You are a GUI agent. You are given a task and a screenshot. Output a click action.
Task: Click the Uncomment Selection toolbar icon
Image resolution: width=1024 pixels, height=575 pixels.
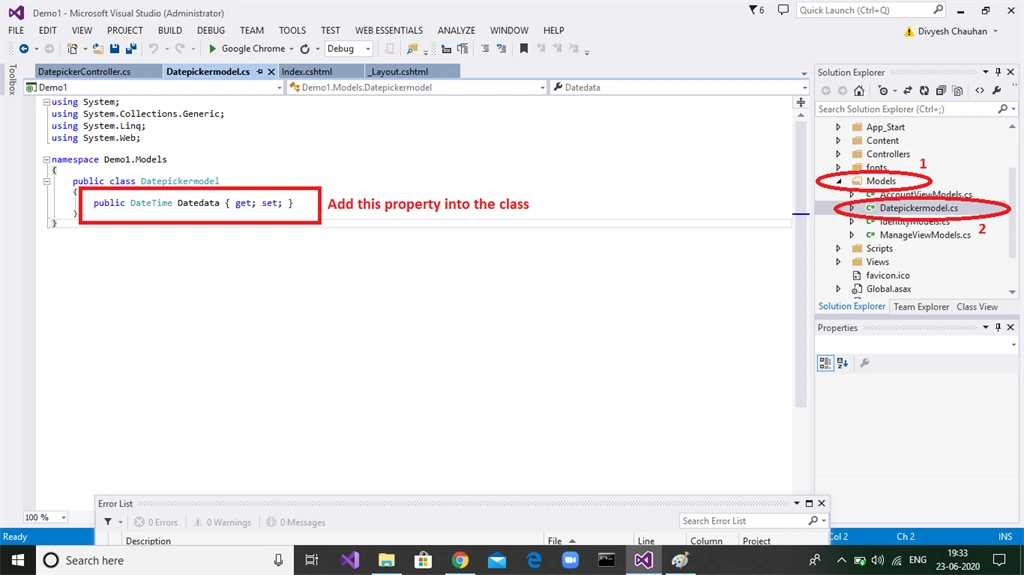[502, 48]
